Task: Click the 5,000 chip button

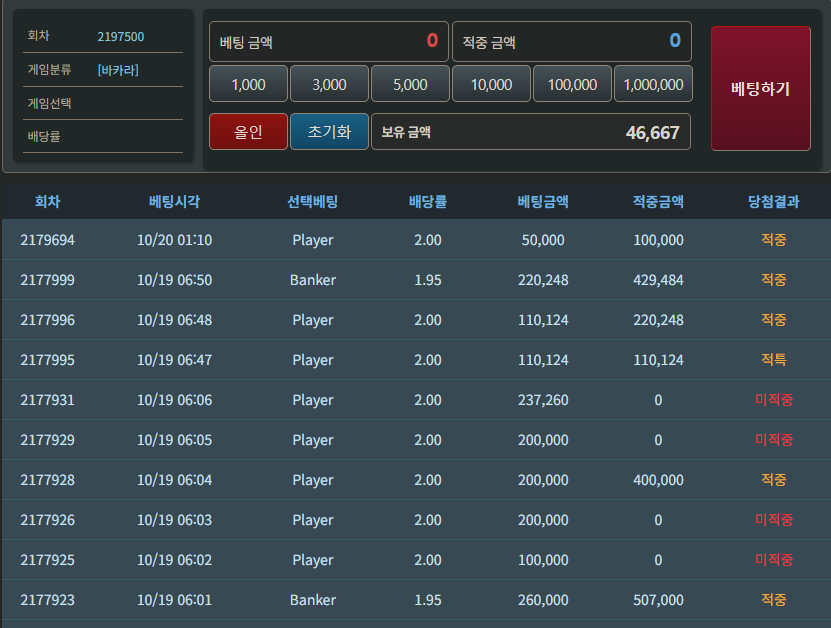Action: pos(410,84)
